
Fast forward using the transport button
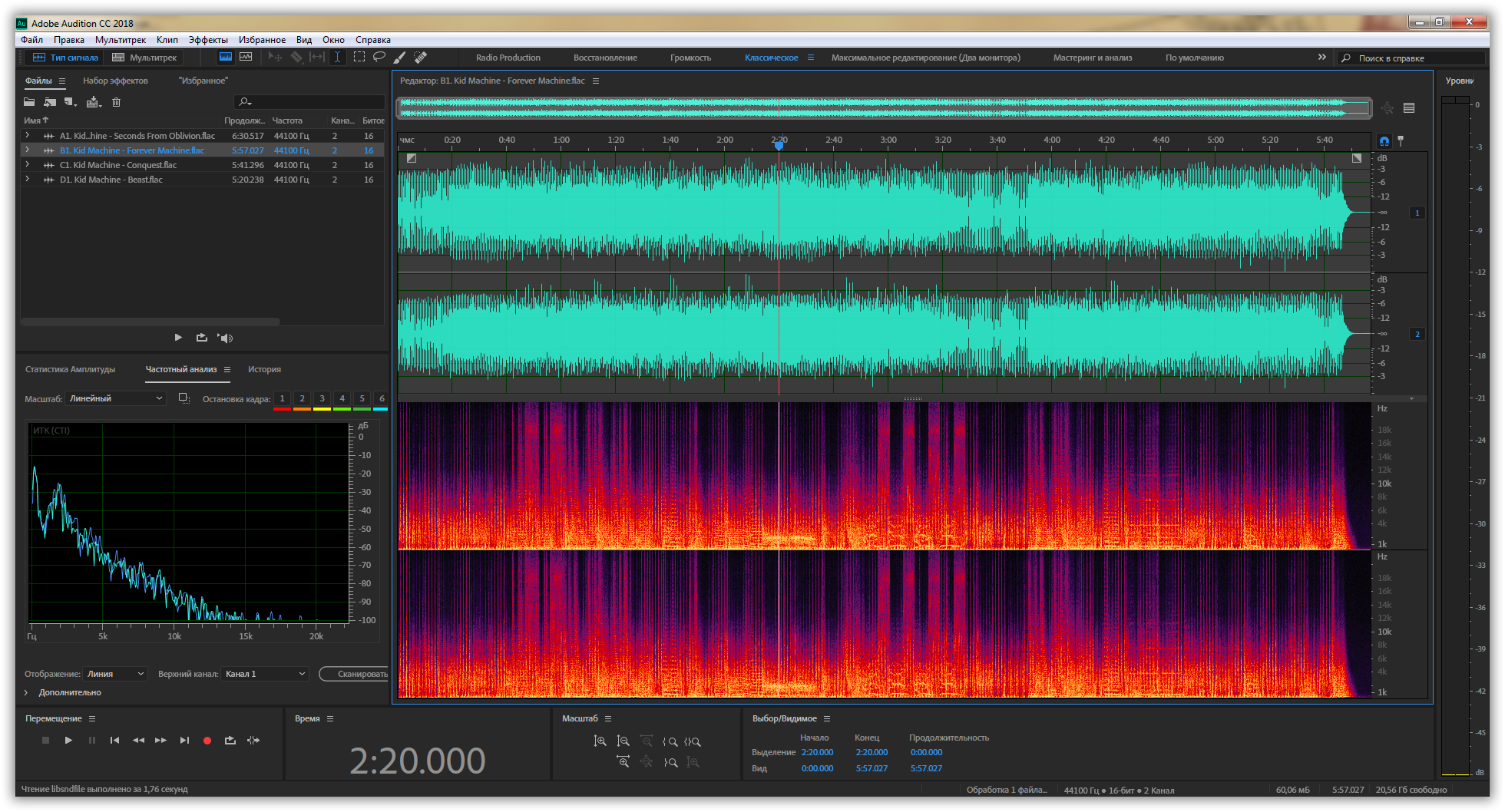160,741
